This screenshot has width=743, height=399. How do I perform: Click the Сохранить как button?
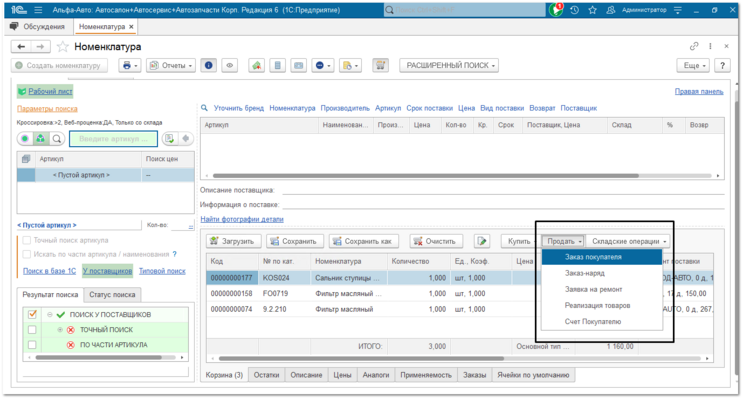[363, 241]
